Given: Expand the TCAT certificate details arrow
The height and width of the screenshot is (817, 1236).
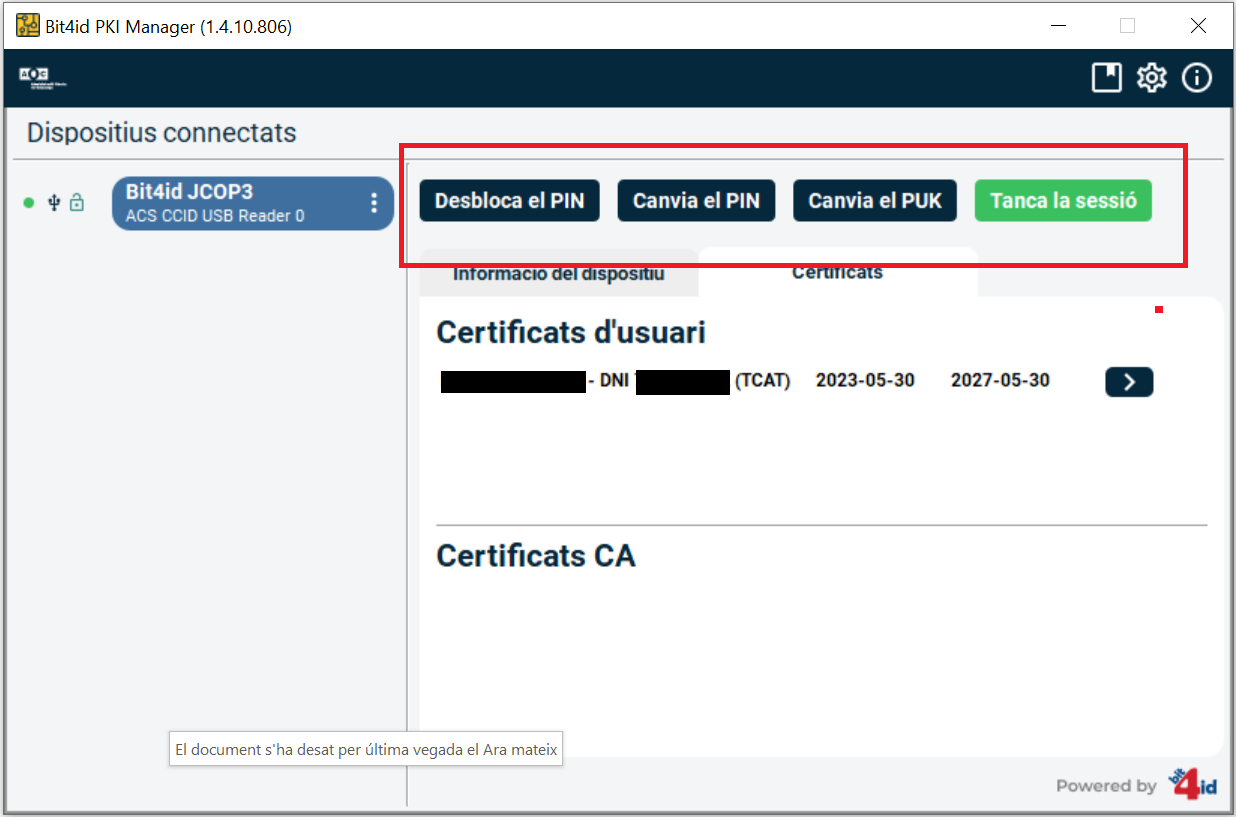Looking at the screenshot, I should point(1129,381).
